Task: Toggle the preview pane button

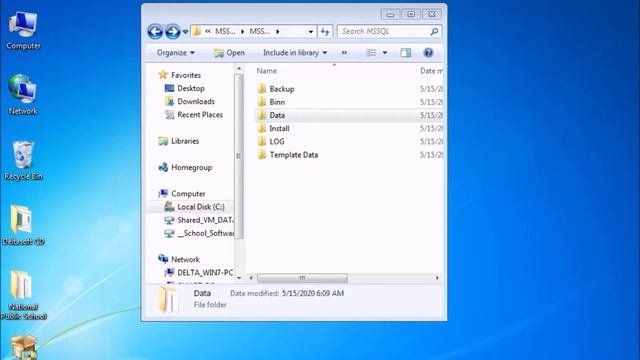Action: pyautogui.click(x=406, y=53)
